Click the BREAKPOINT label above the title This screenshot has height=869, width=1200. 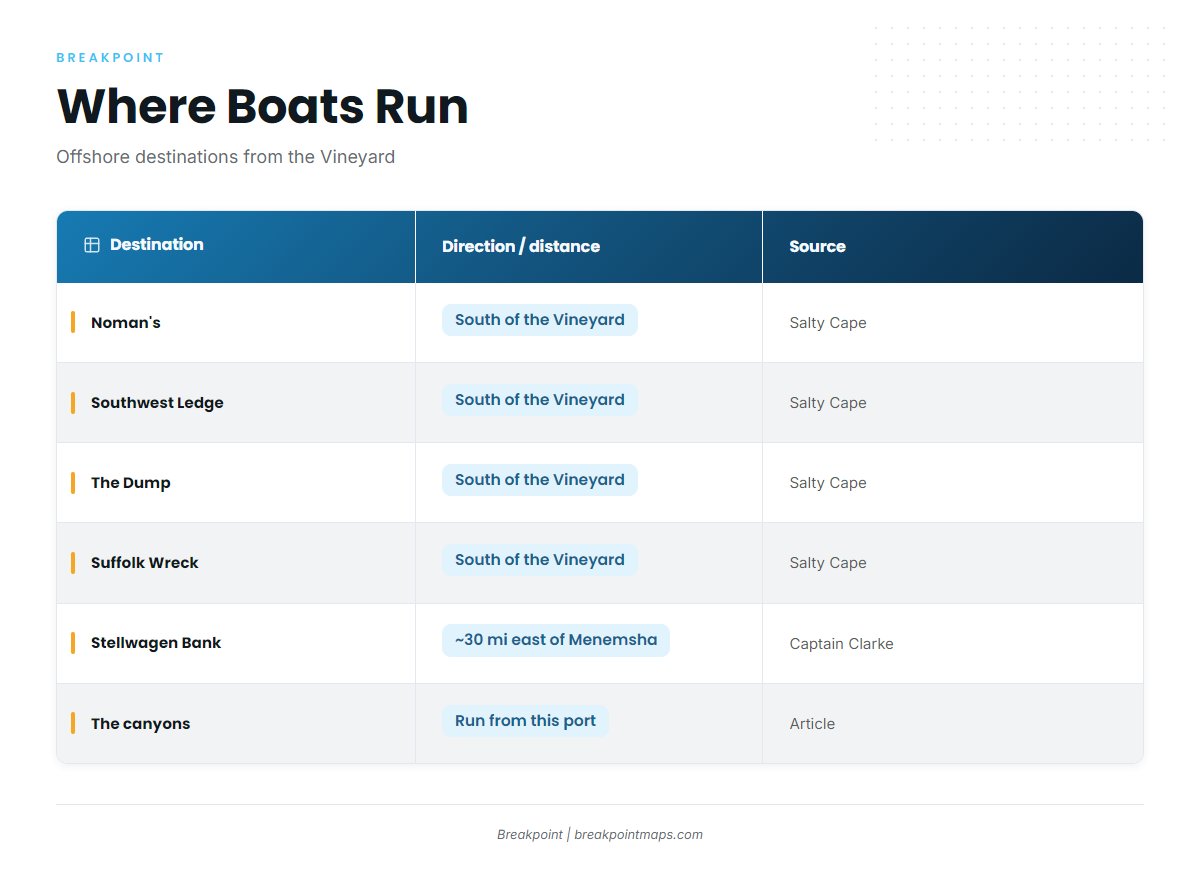(x=110, y=58)
